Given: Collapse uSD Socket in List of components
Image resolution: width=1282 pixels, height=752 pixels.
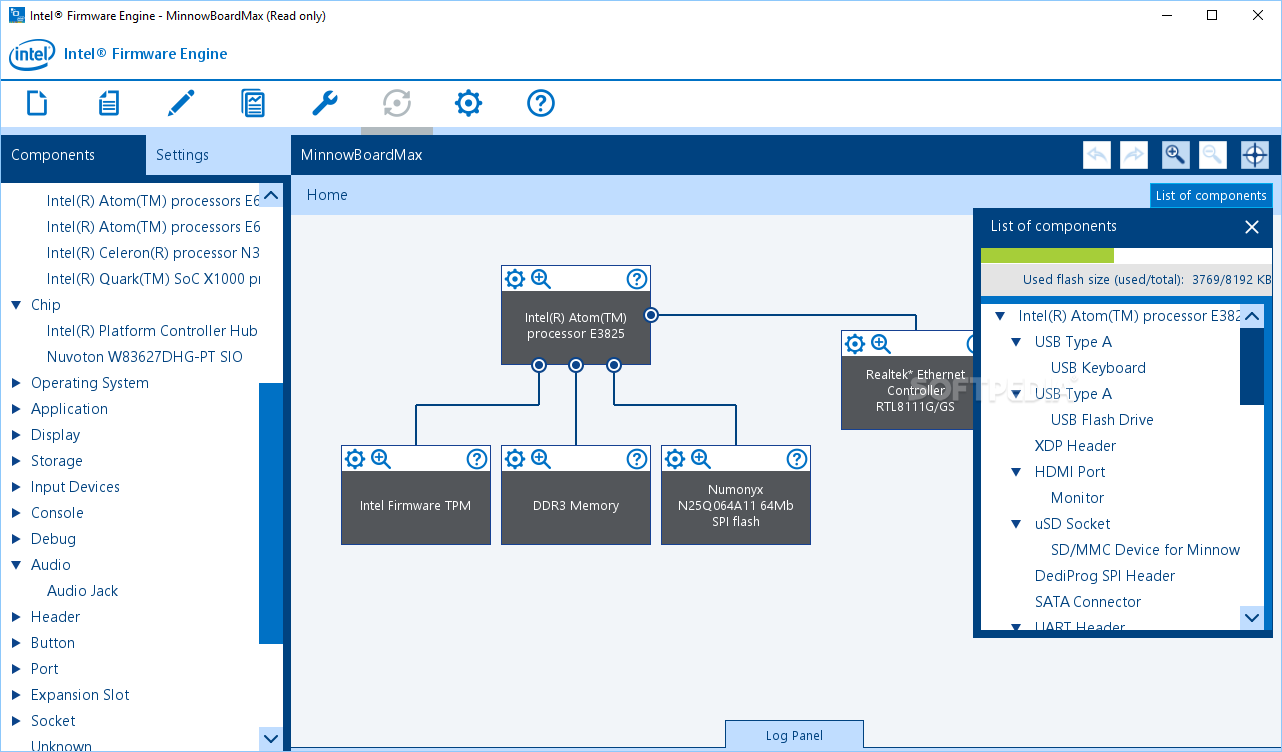Looking at the screenshot, I should coord(1016,524).
